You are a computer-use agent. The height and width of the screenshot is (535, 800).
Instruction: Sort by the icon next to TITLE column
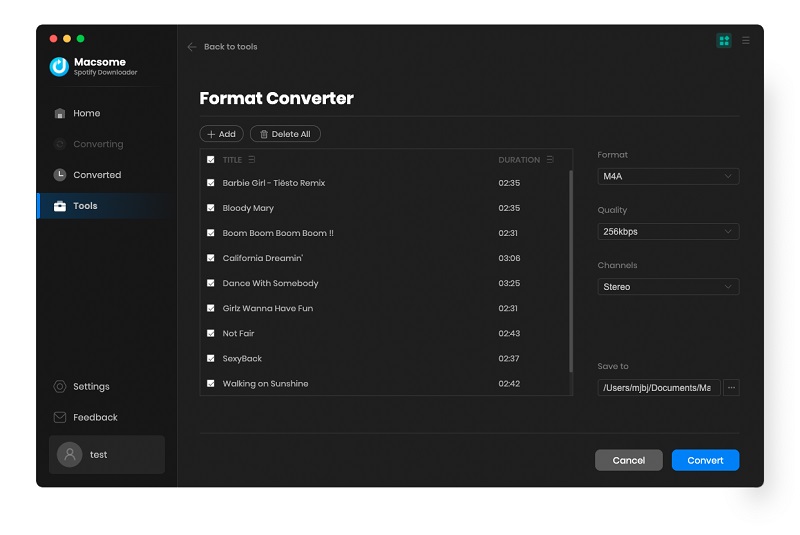[x=252, y=160]
